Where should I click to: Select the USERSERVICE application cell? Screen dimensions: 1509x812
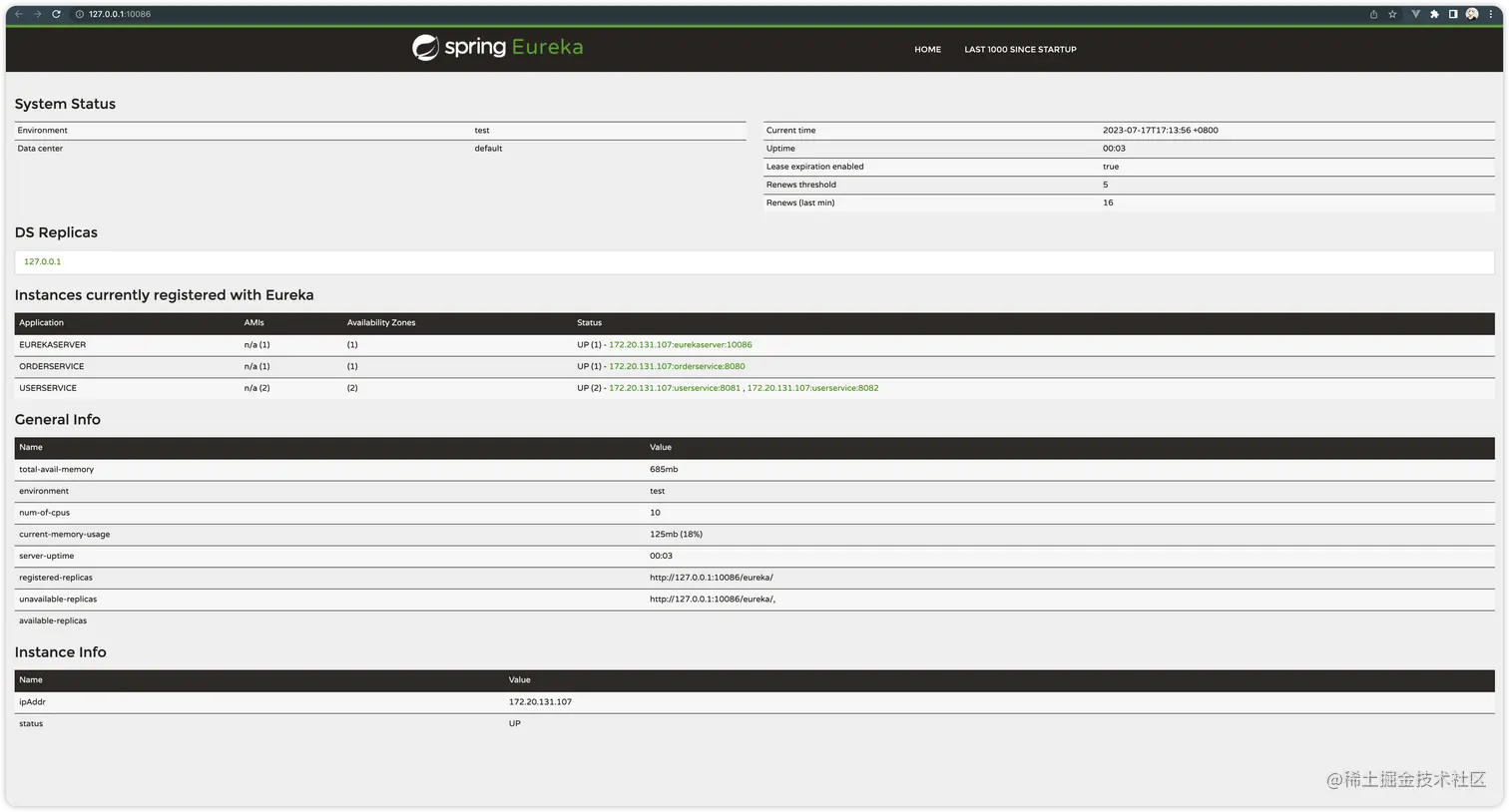(48, 388)
